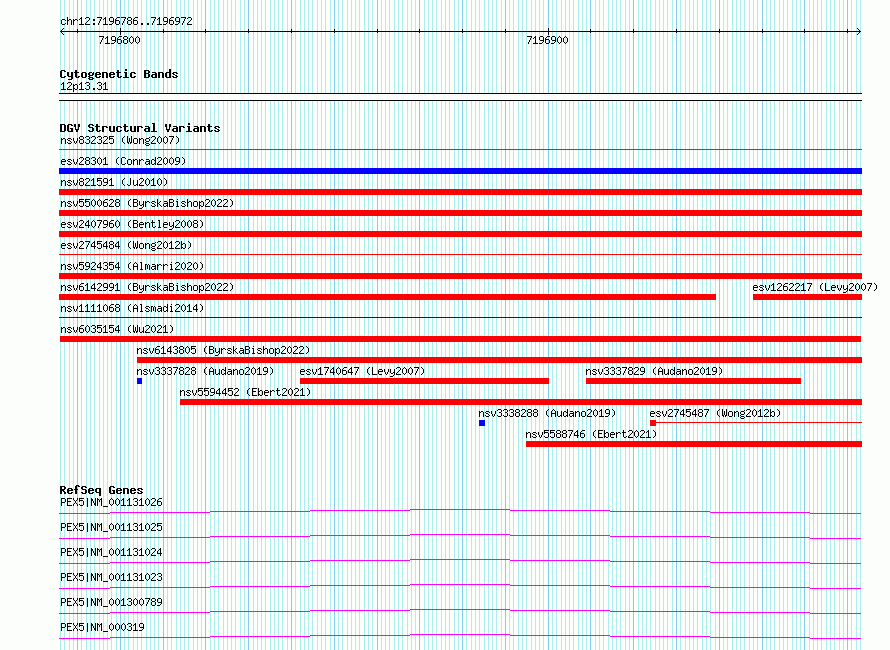890x650 pixels.
Task: Open nsv3337829 (Audano2019) label
Action: (x=654, y=371)
